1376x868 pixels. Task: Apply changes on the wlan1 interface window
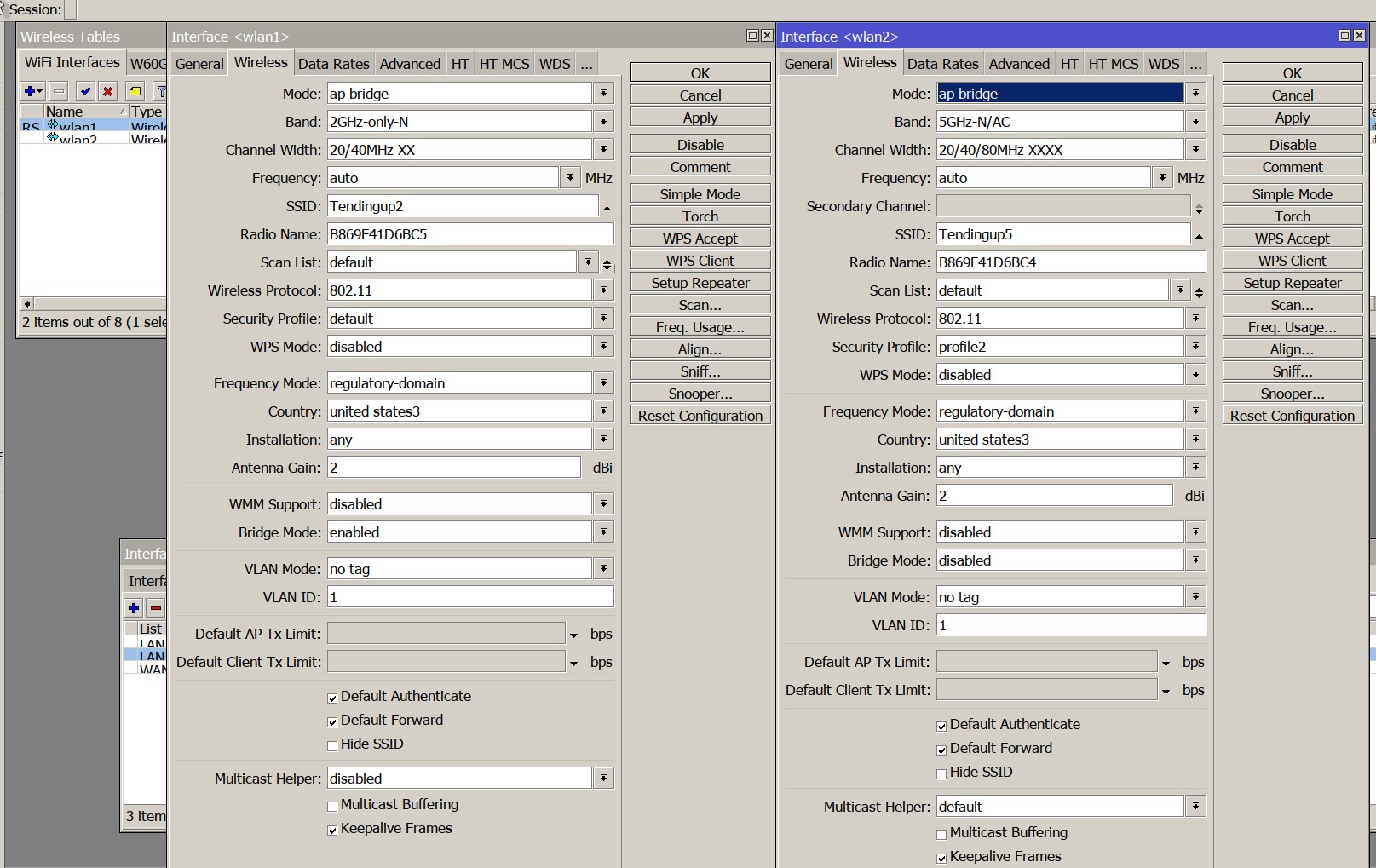point(699,117)
